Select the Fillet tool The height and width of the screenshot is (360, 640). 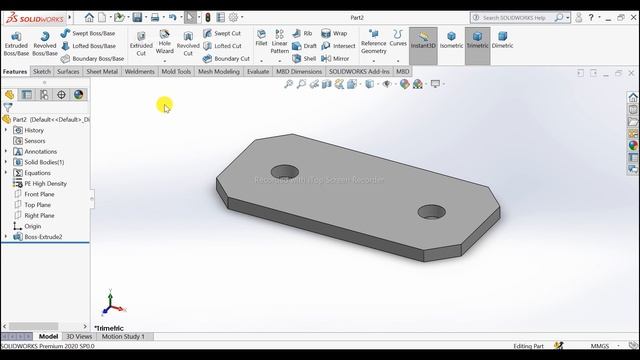point(261,38)
